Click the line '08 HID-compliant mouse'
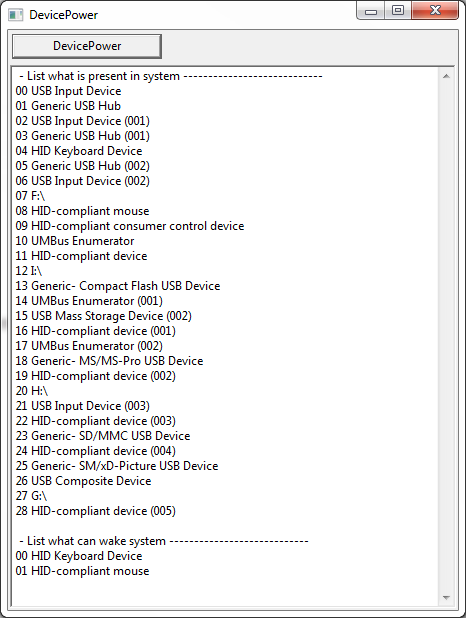The image size is (466, 618). click(82, 211)
